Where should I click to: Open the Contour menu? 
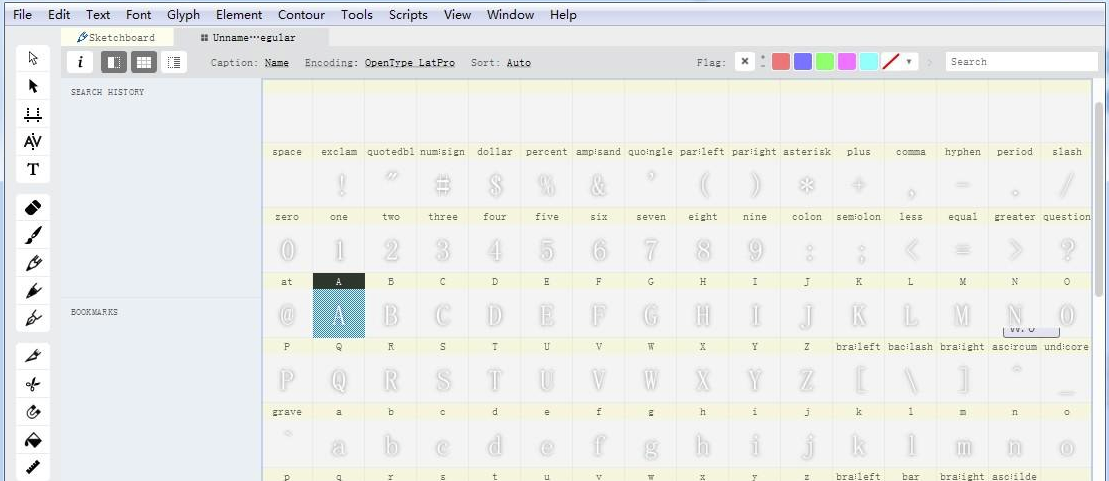click(301, 14)
